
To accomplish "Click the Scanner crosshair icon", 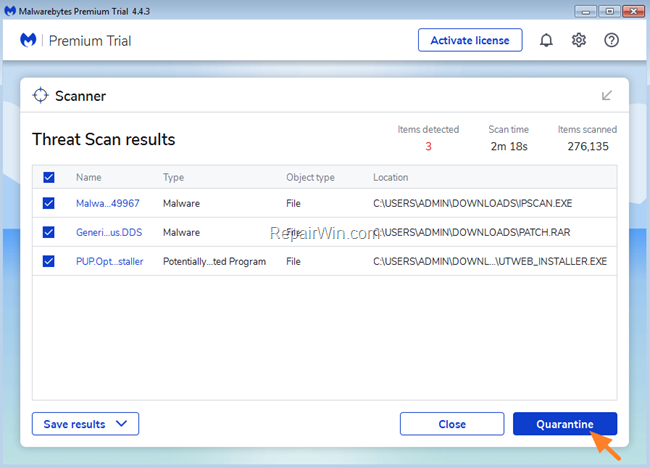I will 40,95.
